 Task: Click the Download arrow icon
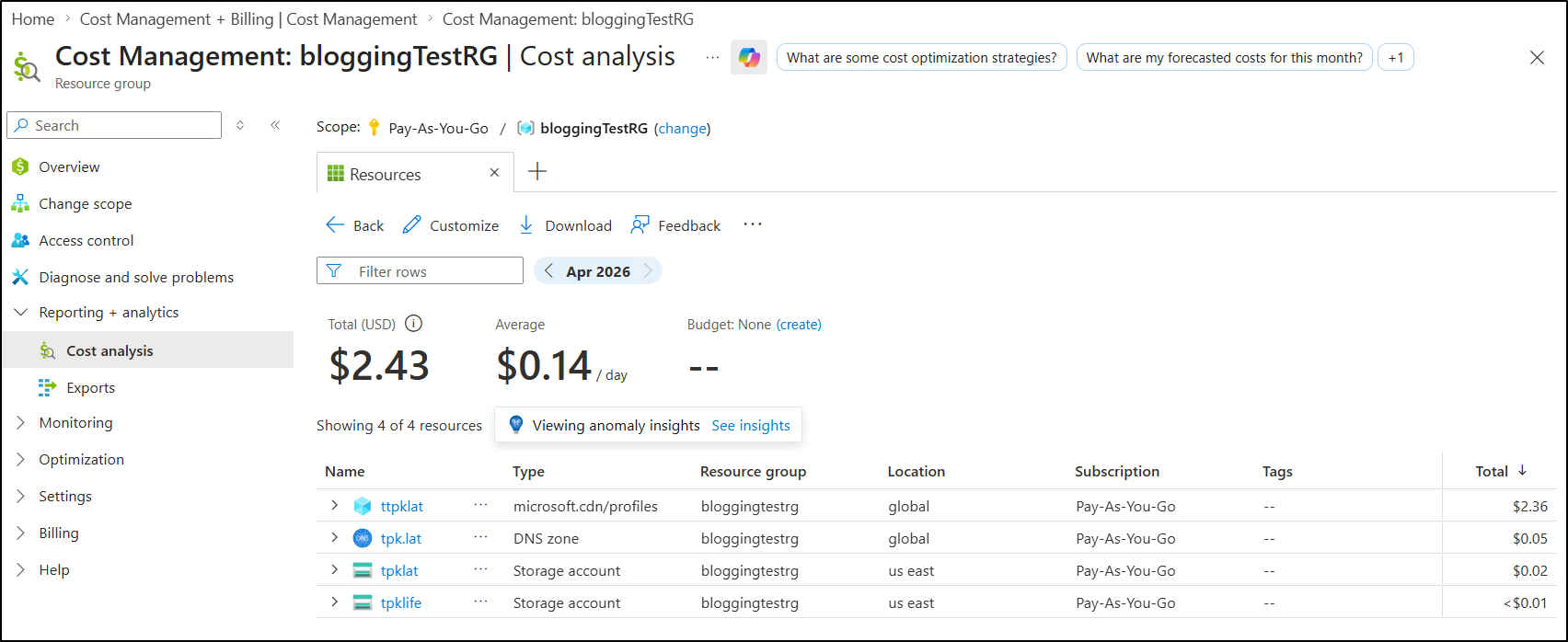click(526, 225)
